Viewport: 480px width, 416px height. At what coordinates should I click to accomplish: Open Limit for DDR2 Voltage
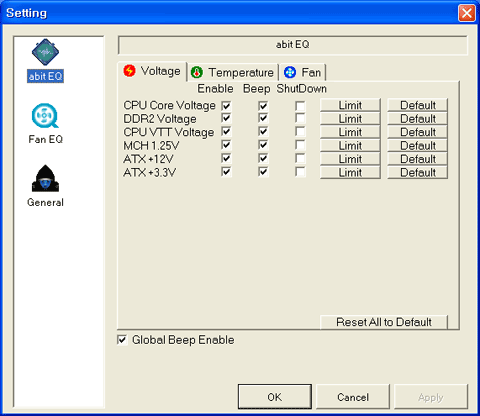pos(350,118)
